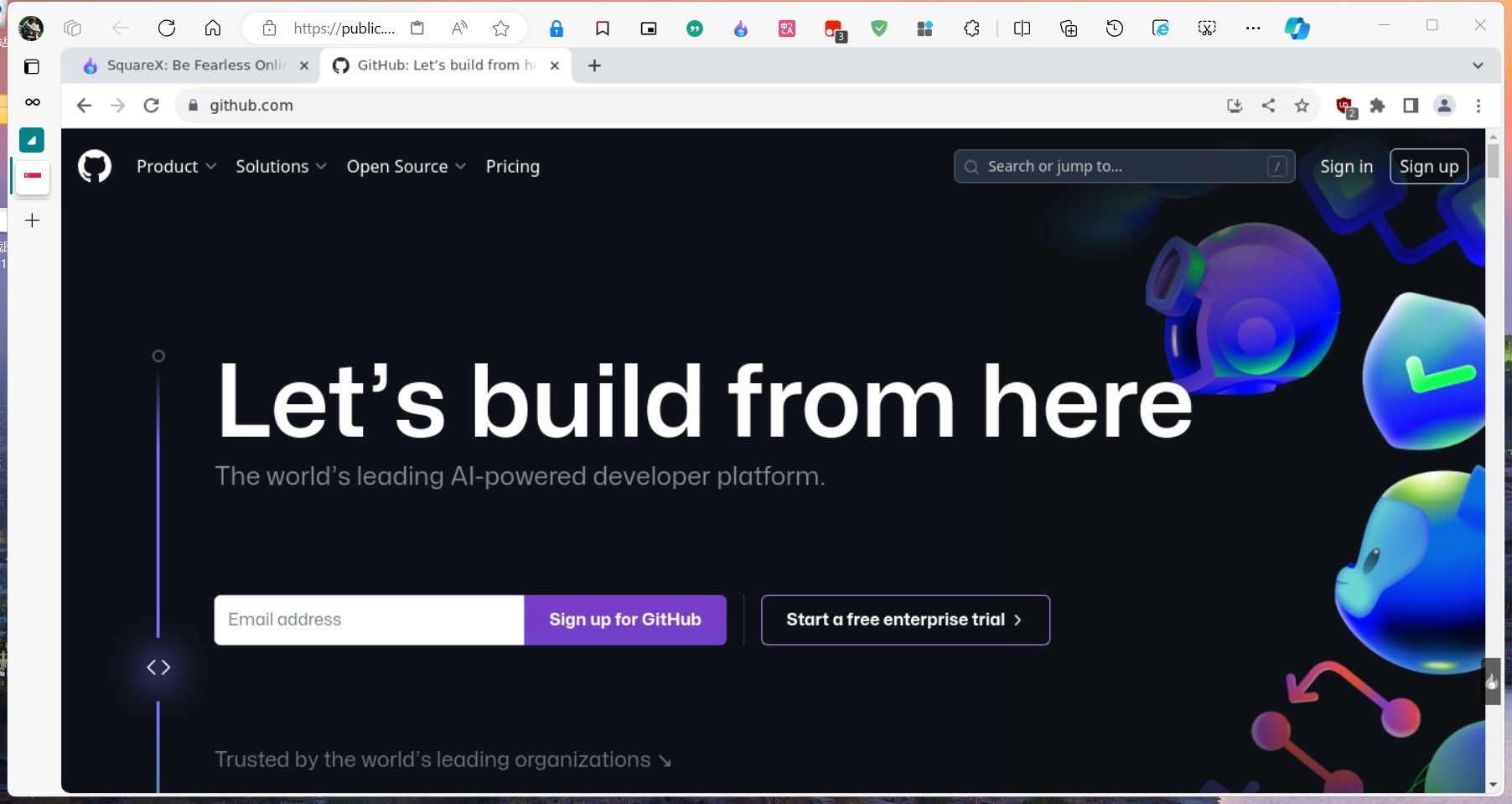Click the install app icon in omnibox
1512x804 pixels.
coord(1235,106)
